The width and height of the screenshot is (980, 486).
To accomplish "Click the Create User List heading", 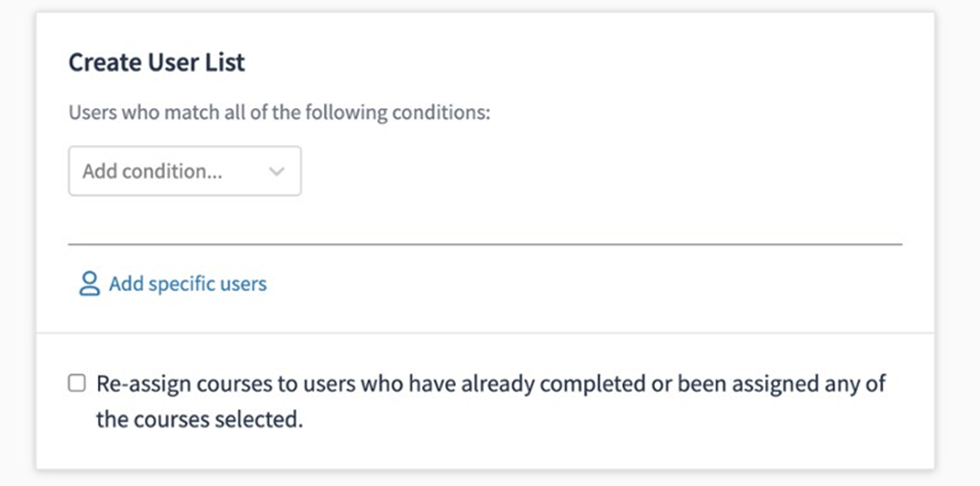I will [x=157, y=62].
